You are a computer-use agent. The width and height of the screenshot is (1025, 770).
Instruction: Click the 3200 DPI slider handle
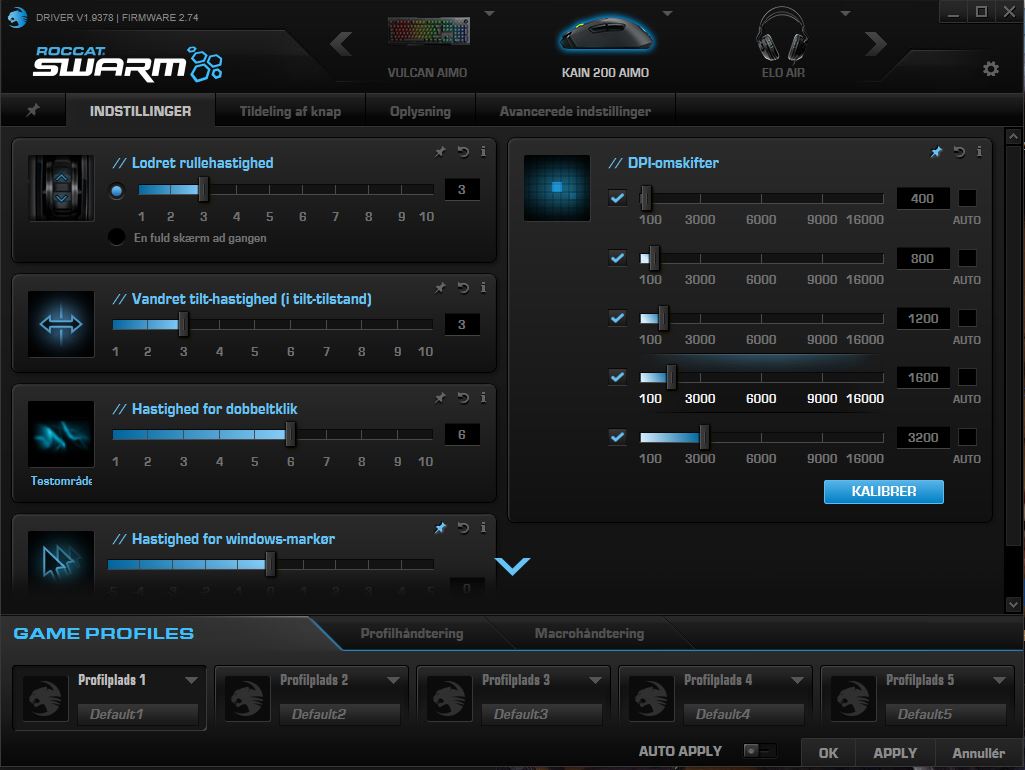(704, 437)
